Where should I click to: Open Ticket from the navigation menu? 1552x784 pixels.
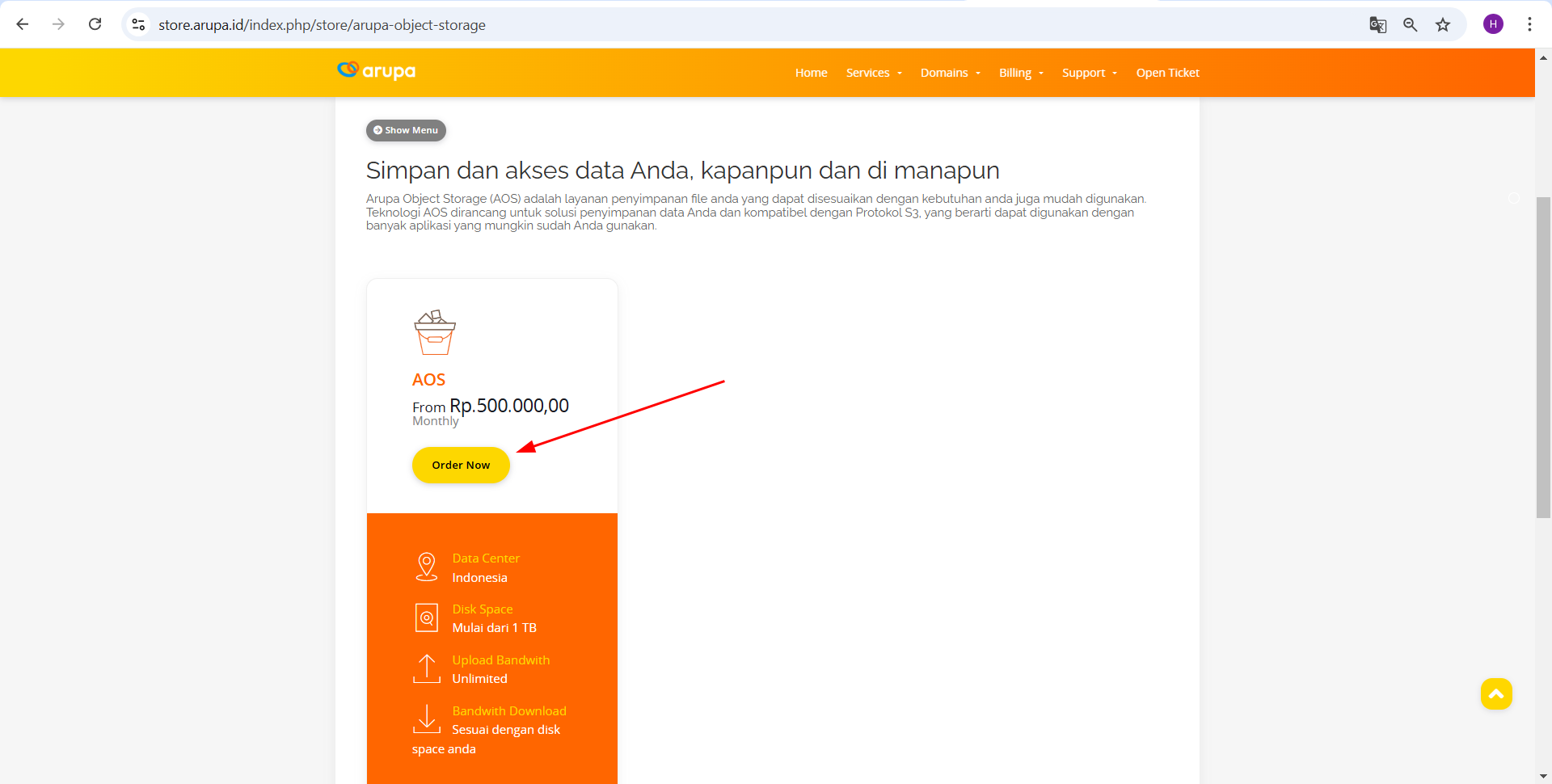coord(1167,73)
